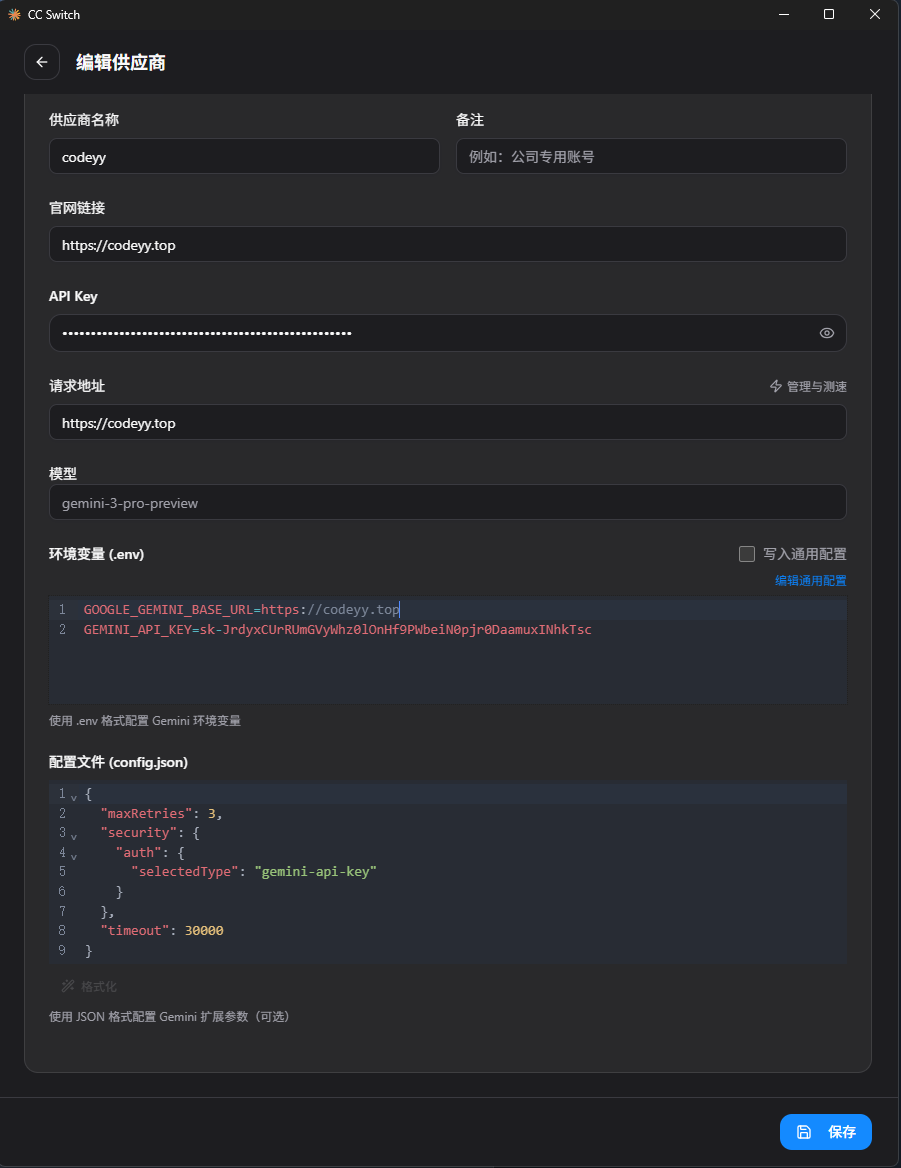This screenshot has width=901, height=1168.
Task: Click the lightning manage and speed test icon
Action: pyautogui.click(x=776, y=386)
